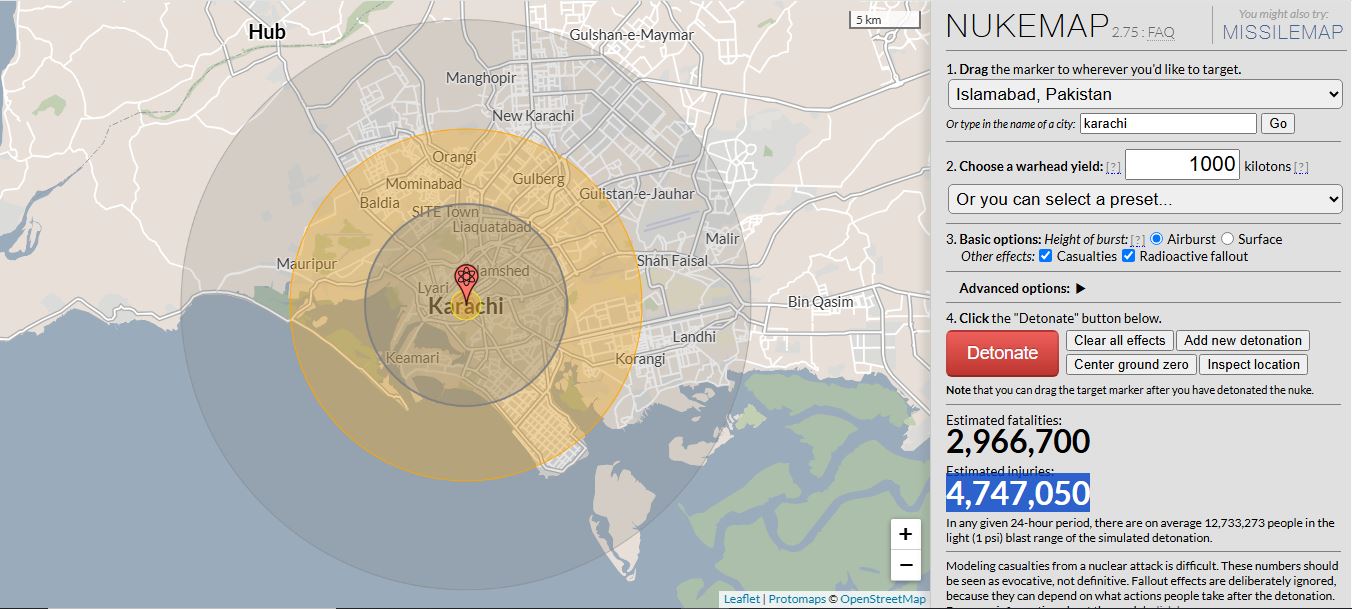Image resolution: width=1352 pixels, height=609 pixels.
Task: Click the Korangi map label
Action: [x=640, y=359]
